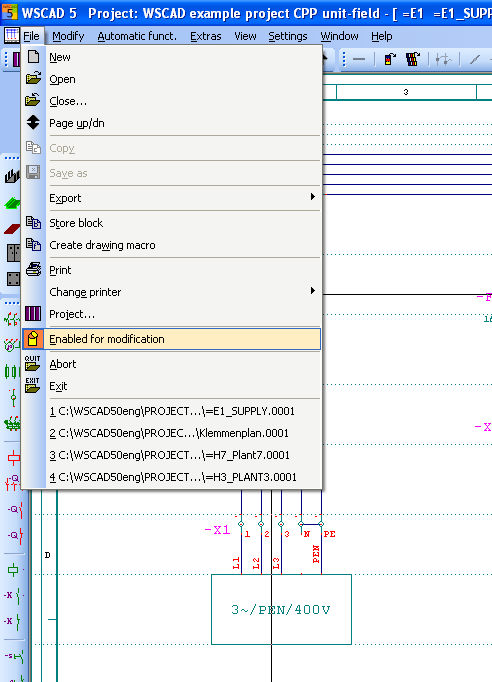Choose Exit to quit WSCAD
492x682 pixels.
[171, 386]
